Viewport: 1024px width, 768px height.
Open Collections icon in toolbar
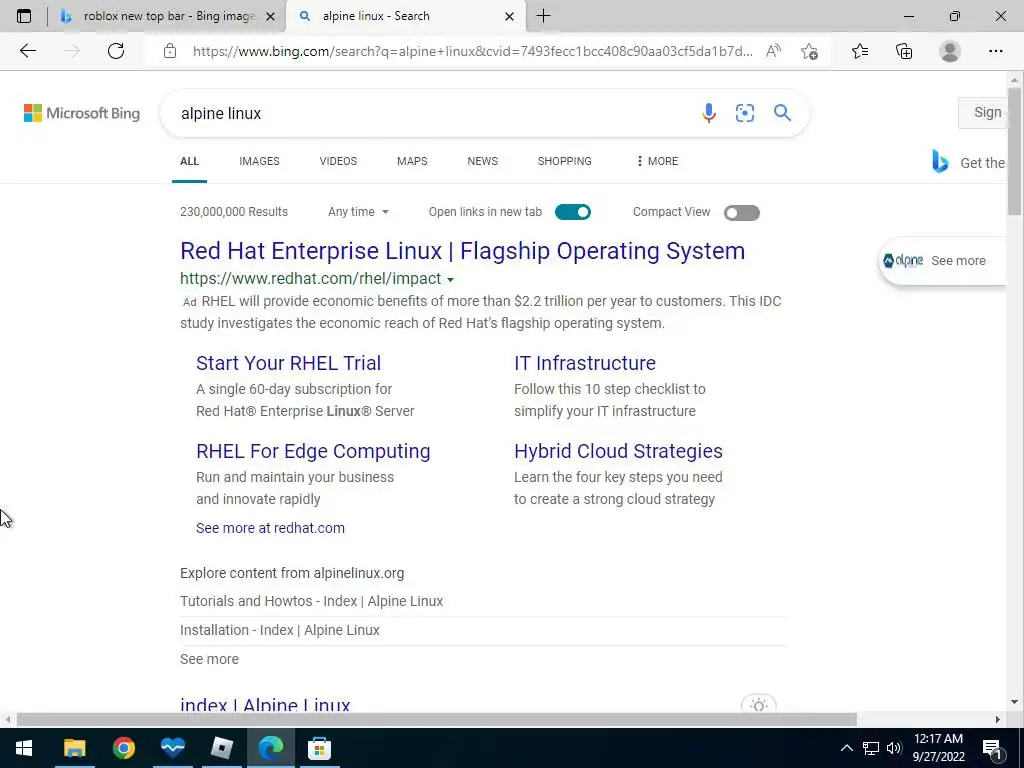coord(904,51)
